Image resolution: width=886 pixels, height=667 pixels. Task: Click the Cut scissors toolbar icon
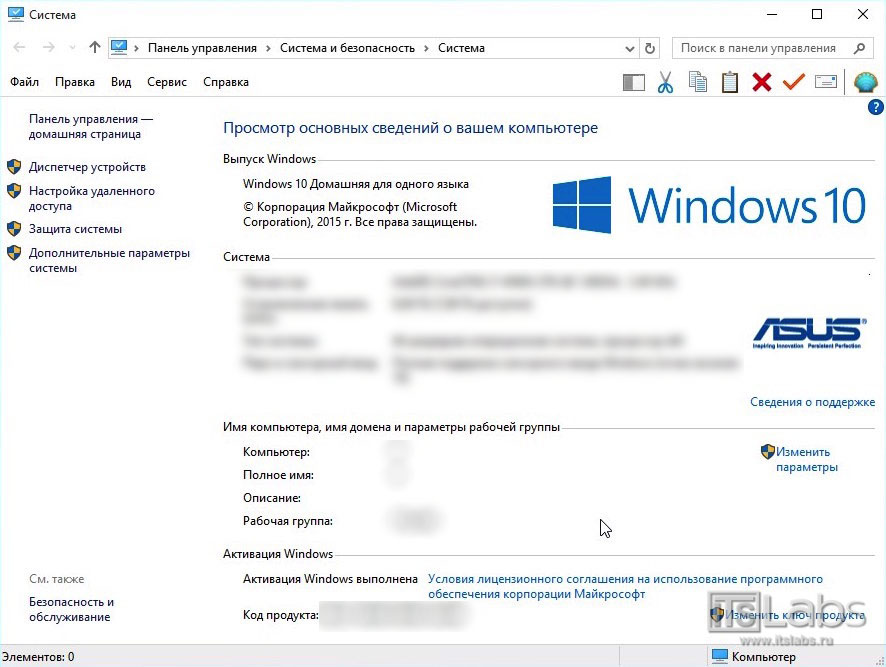[x=665, y=82]
